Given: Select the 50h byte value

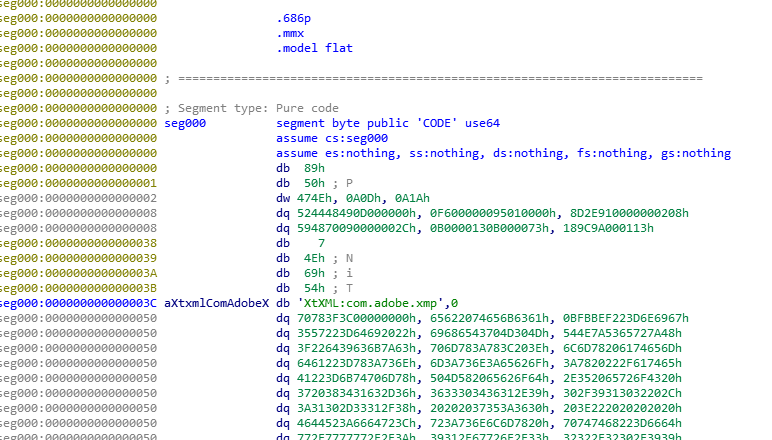Looking at the screenshot, I should coord(314,184).
